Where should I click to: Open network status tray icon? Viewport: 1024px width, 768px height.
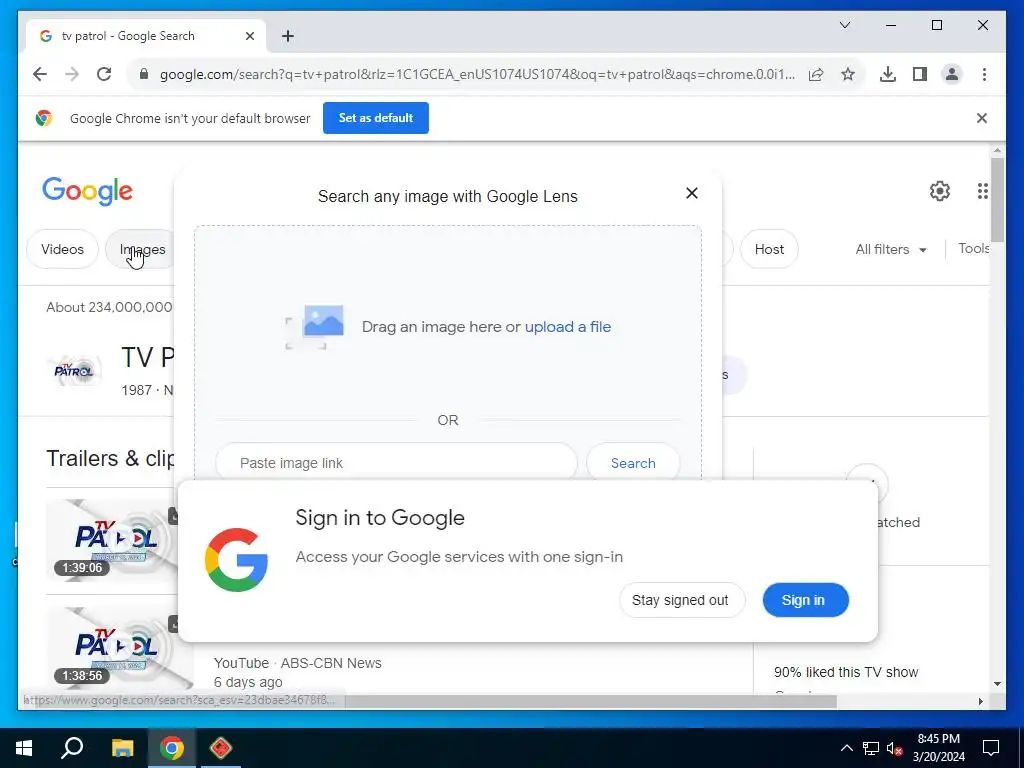[x=871, y=748]
